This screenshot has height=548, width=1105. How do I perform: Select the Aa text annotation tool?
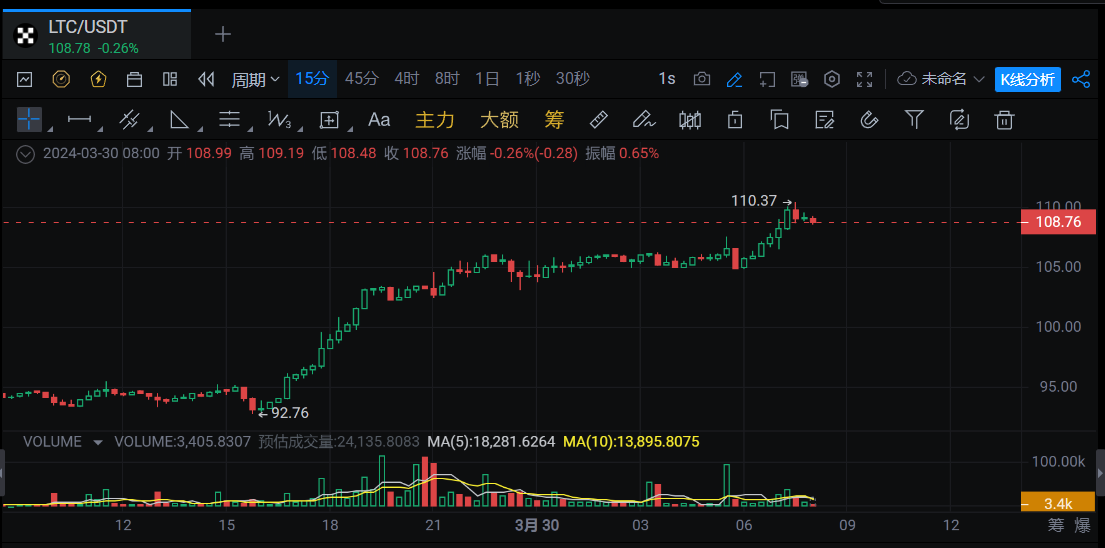pyautogui.click(x=379, y=120)
